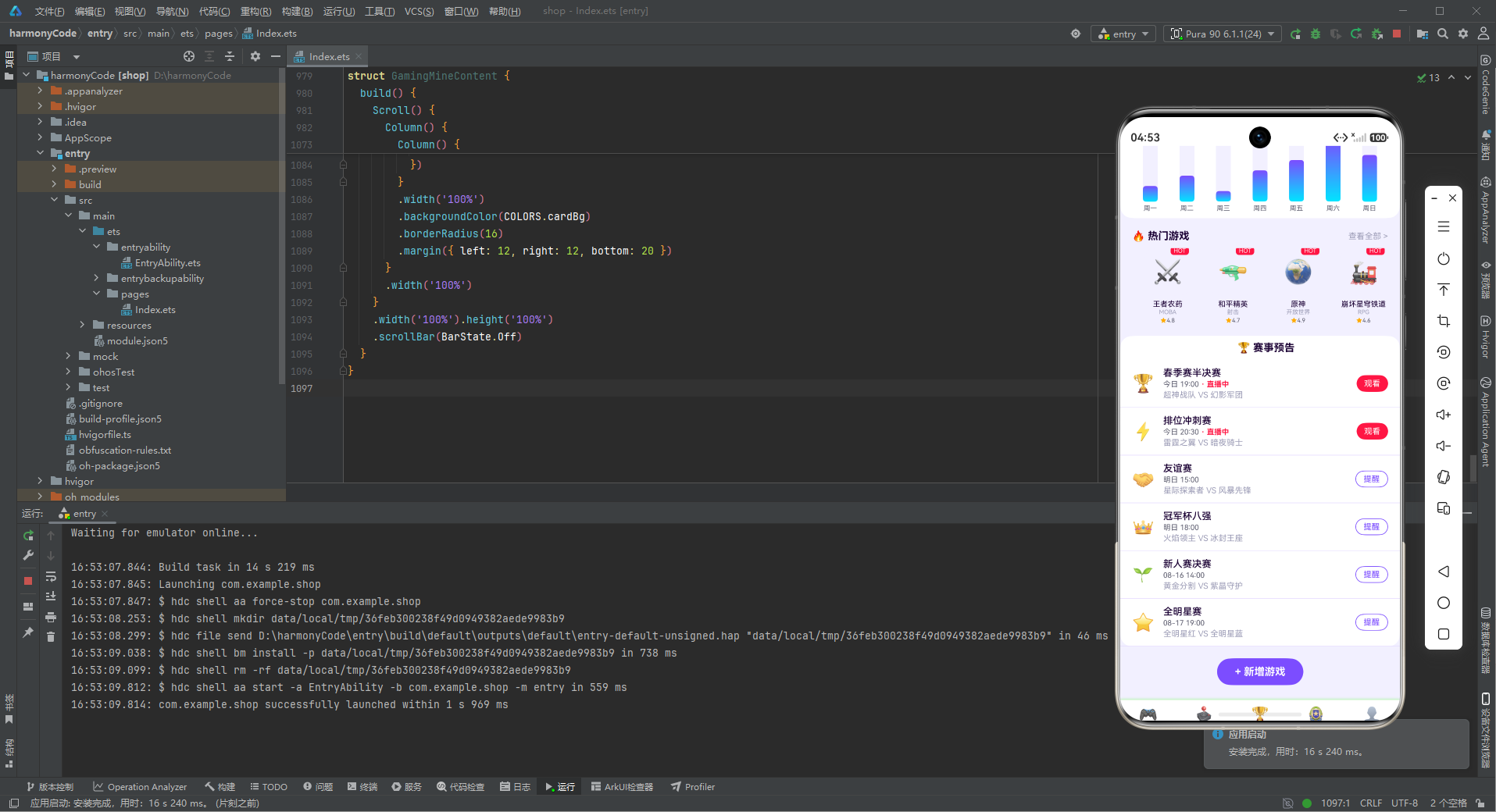This screenshot has height=812, width=1496.
Task: Open the ArkUI检查器 tool window tab
Action: click(622, 787)
